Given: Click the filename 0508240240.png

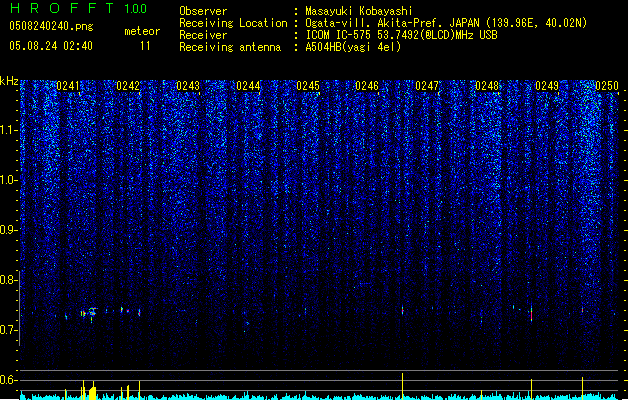Looking at the screenshot, I should pos(51,26).
